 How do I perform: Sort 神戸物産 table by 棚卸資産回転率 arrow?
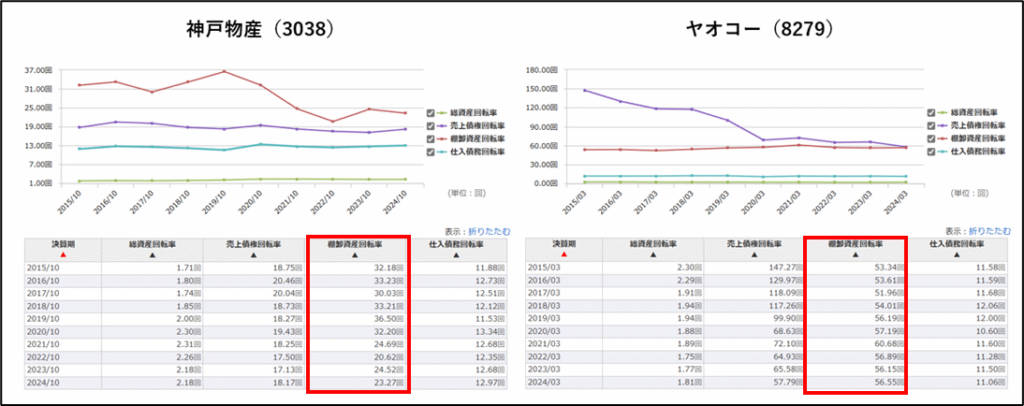(355, 256)
